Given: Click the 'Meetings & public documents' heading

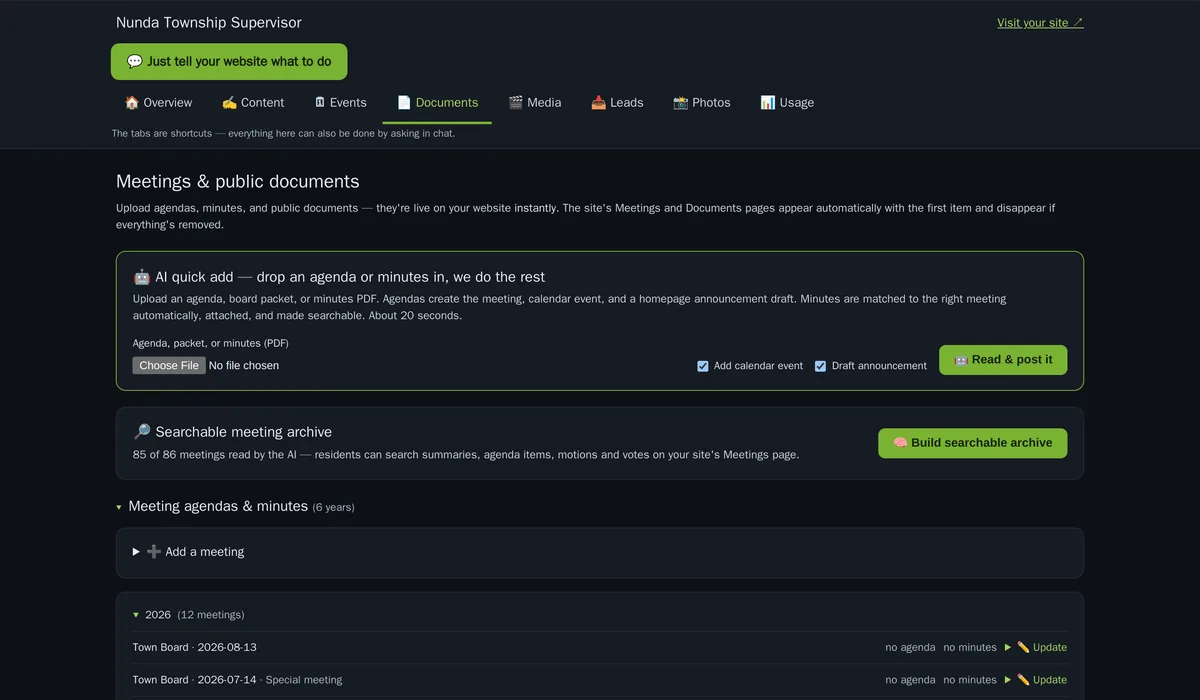Looking at the screenshot, I should [238, 182].
